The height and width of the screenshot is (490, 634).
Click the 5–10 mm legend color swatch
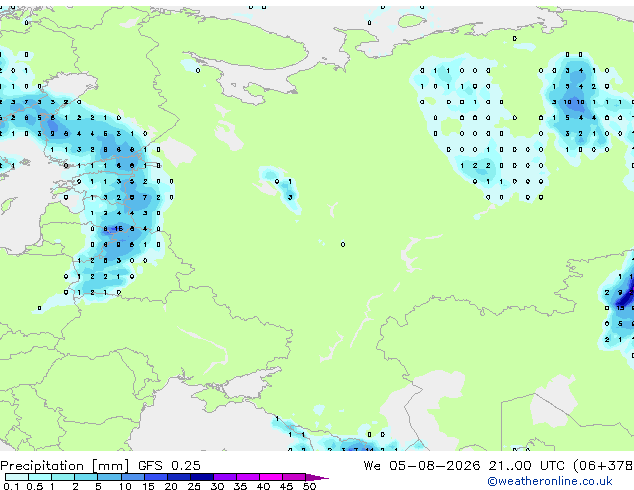tap(110, 477)
